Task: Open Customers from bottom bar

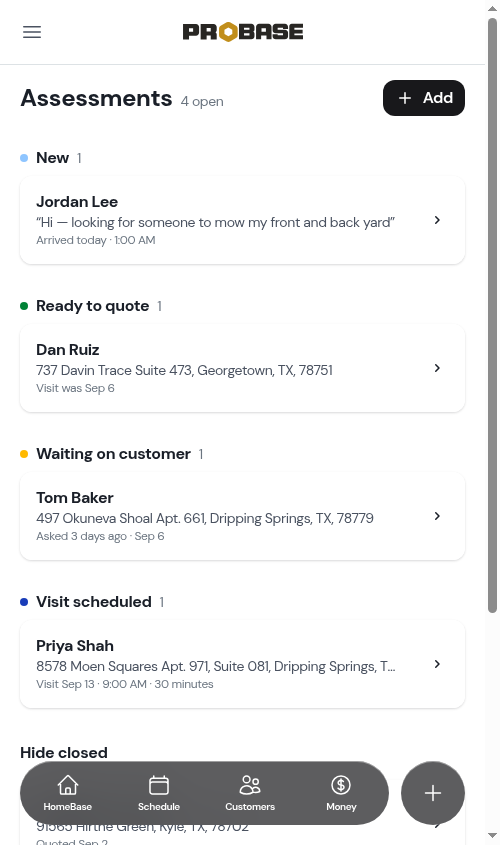Action: 250,793
